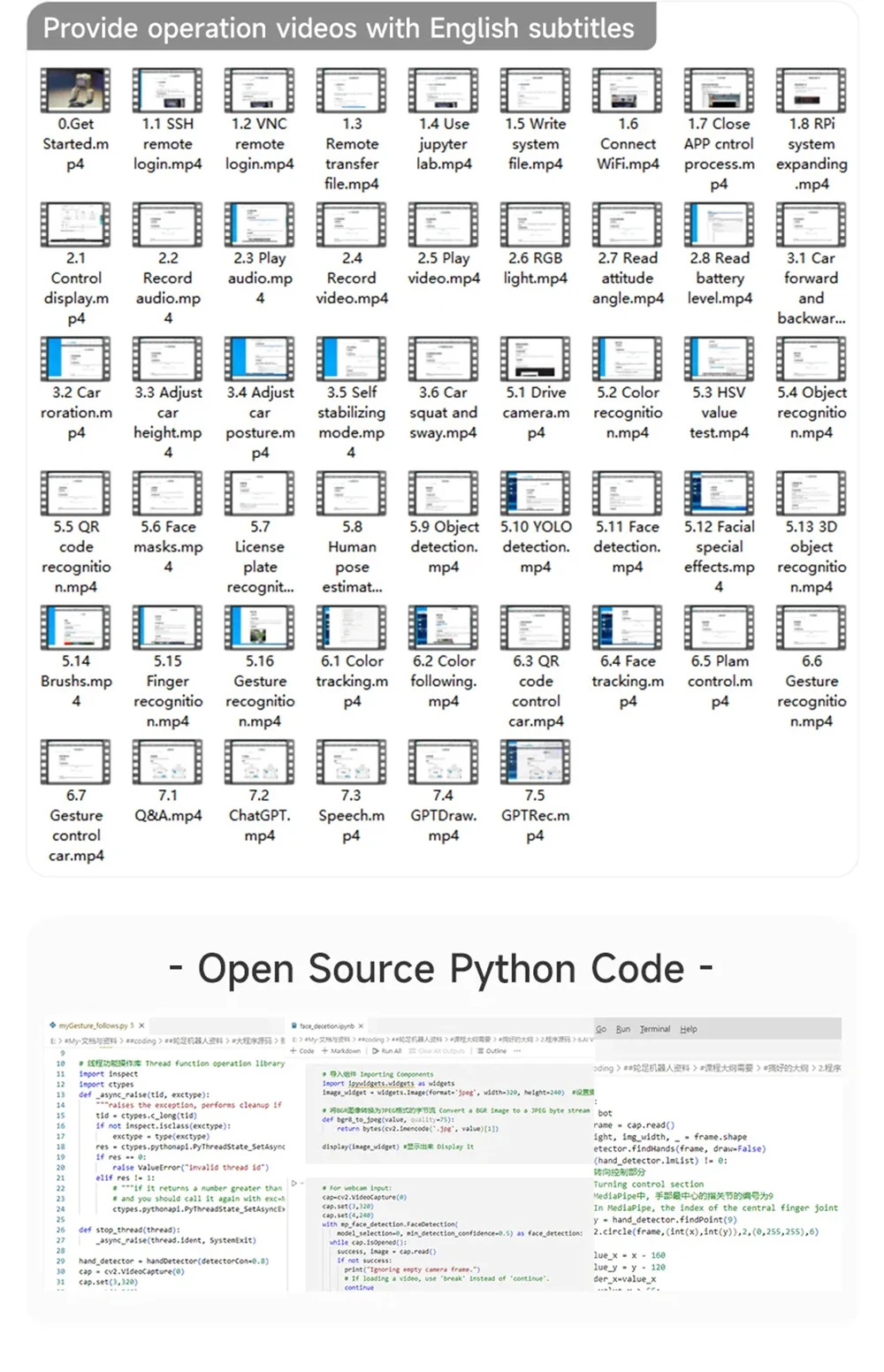Open the 2.2 Record audio.mp4 video
The height and width of the screenshot is (1372, 884).
click(168, 225)
